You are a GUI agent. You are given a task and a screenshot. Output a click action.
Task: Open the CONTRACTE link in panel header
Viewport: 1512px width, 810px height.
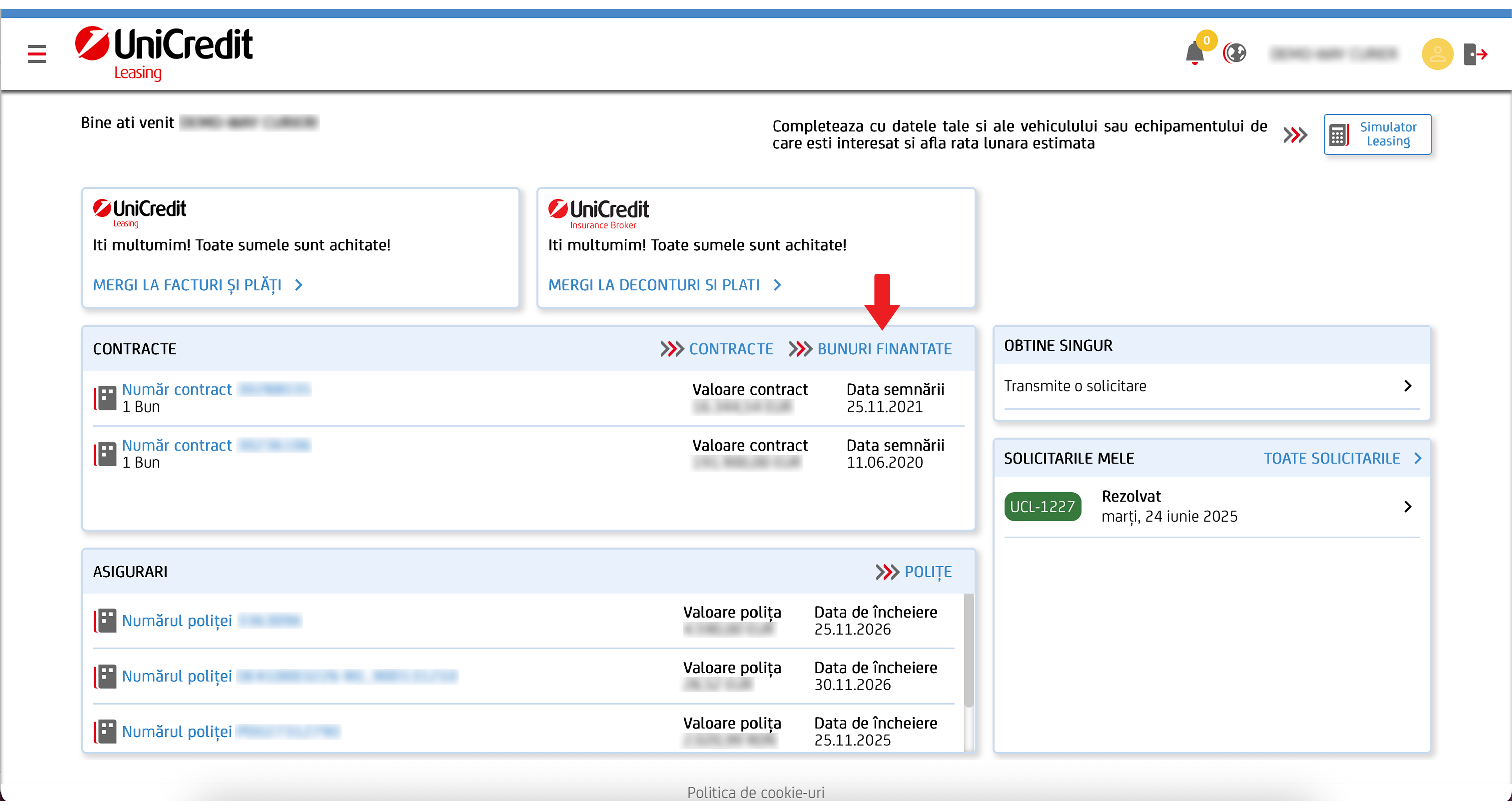731,349
